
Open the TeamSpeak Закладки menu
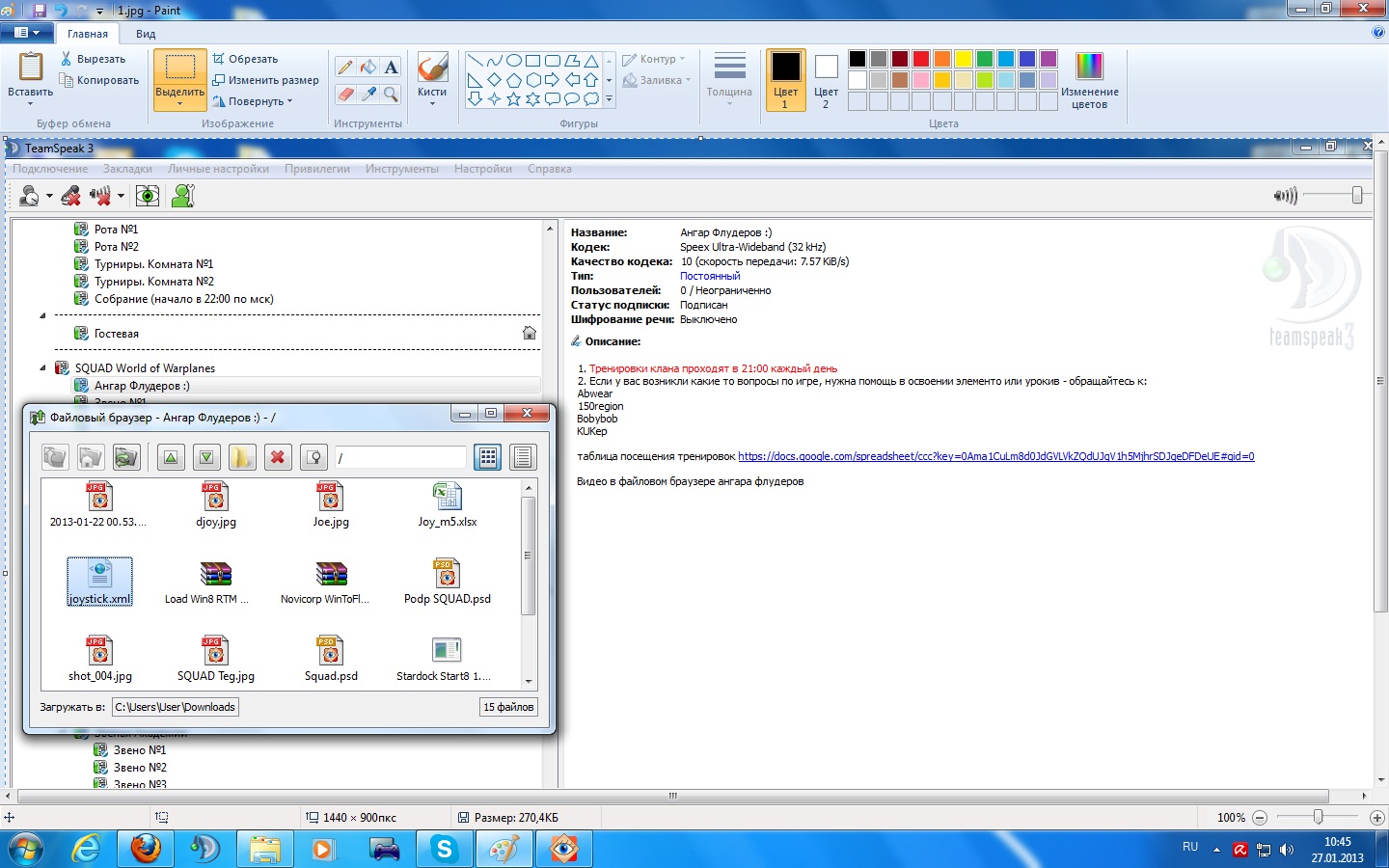click(x=127, y=169)
